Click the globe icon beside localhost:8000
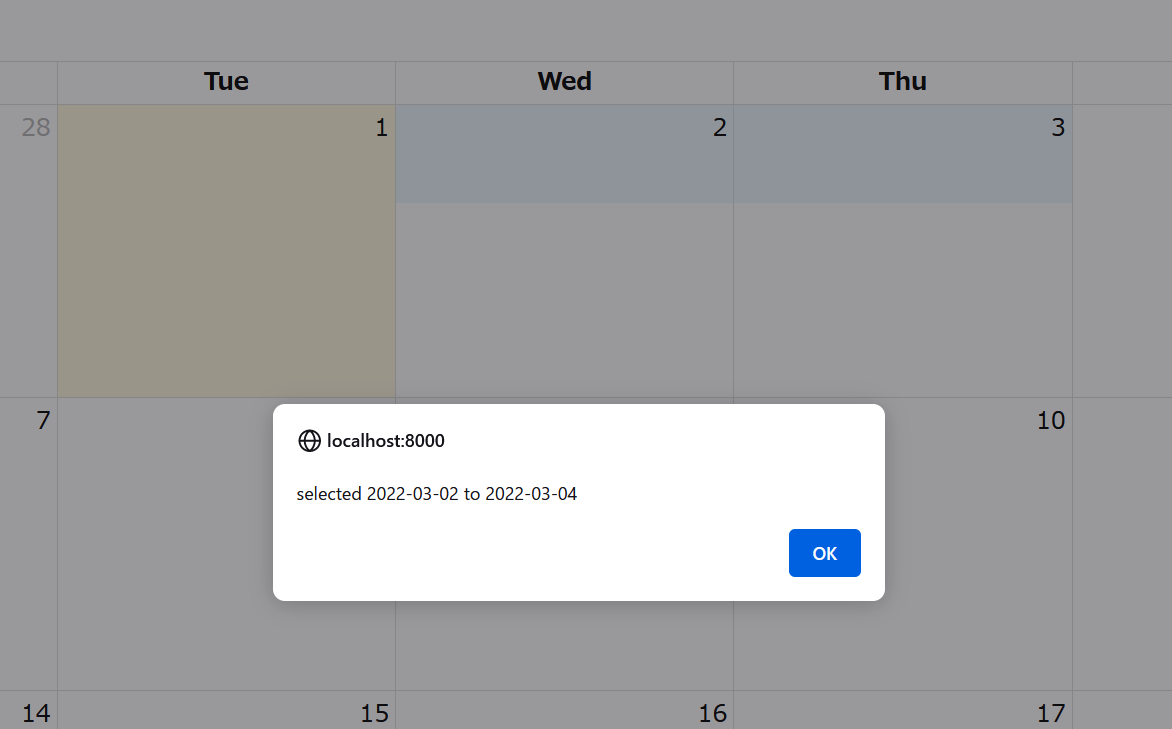 click(x=309, y=441)
